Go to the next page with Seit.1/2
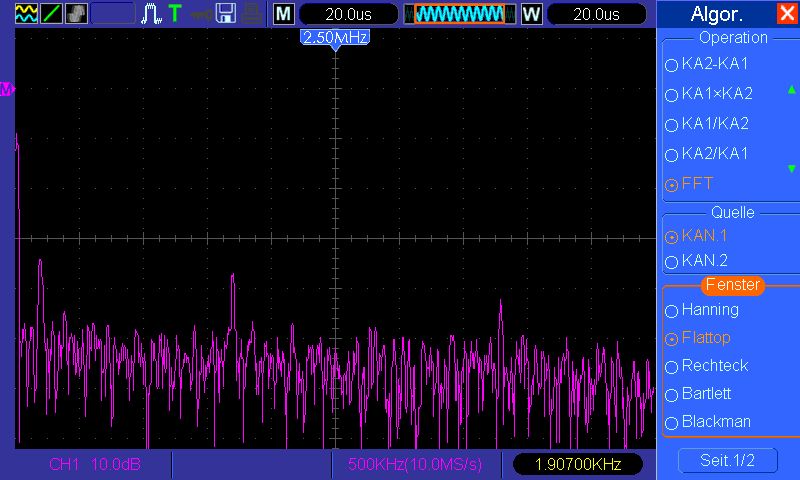 point(728,461)
